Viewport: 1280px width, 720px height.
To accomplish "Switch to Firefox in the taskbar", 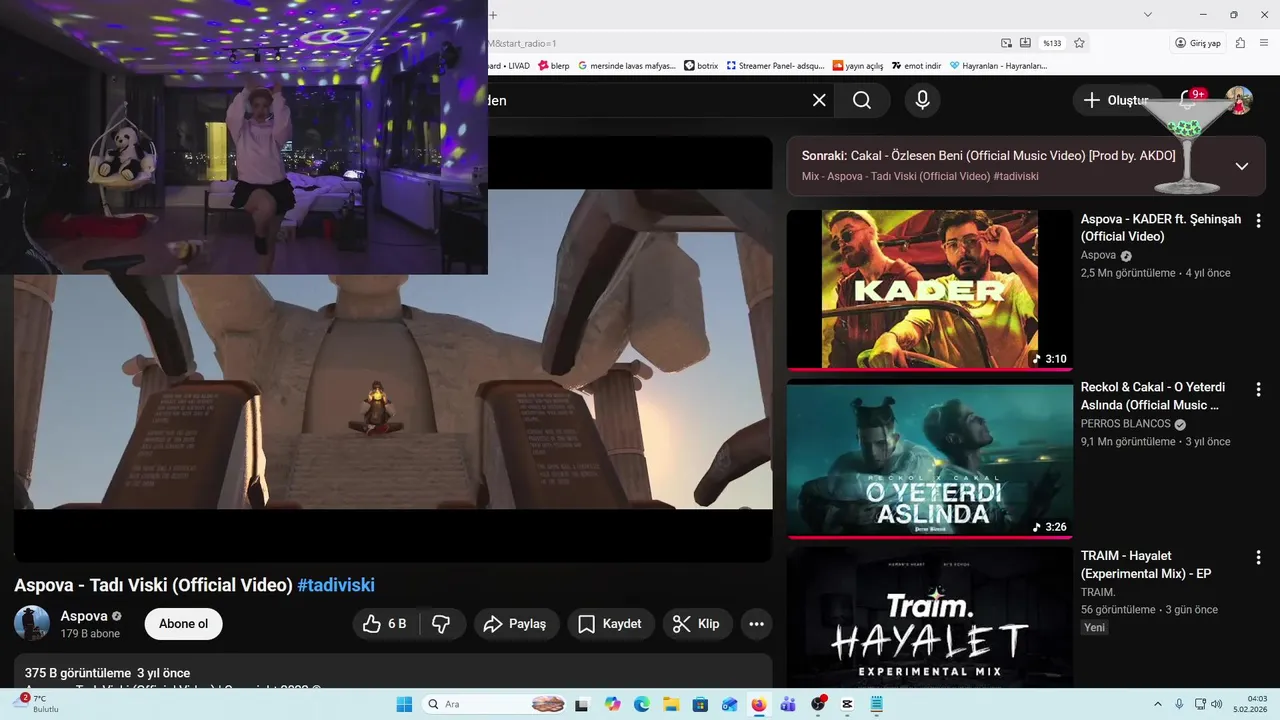I will pos(759,704).
